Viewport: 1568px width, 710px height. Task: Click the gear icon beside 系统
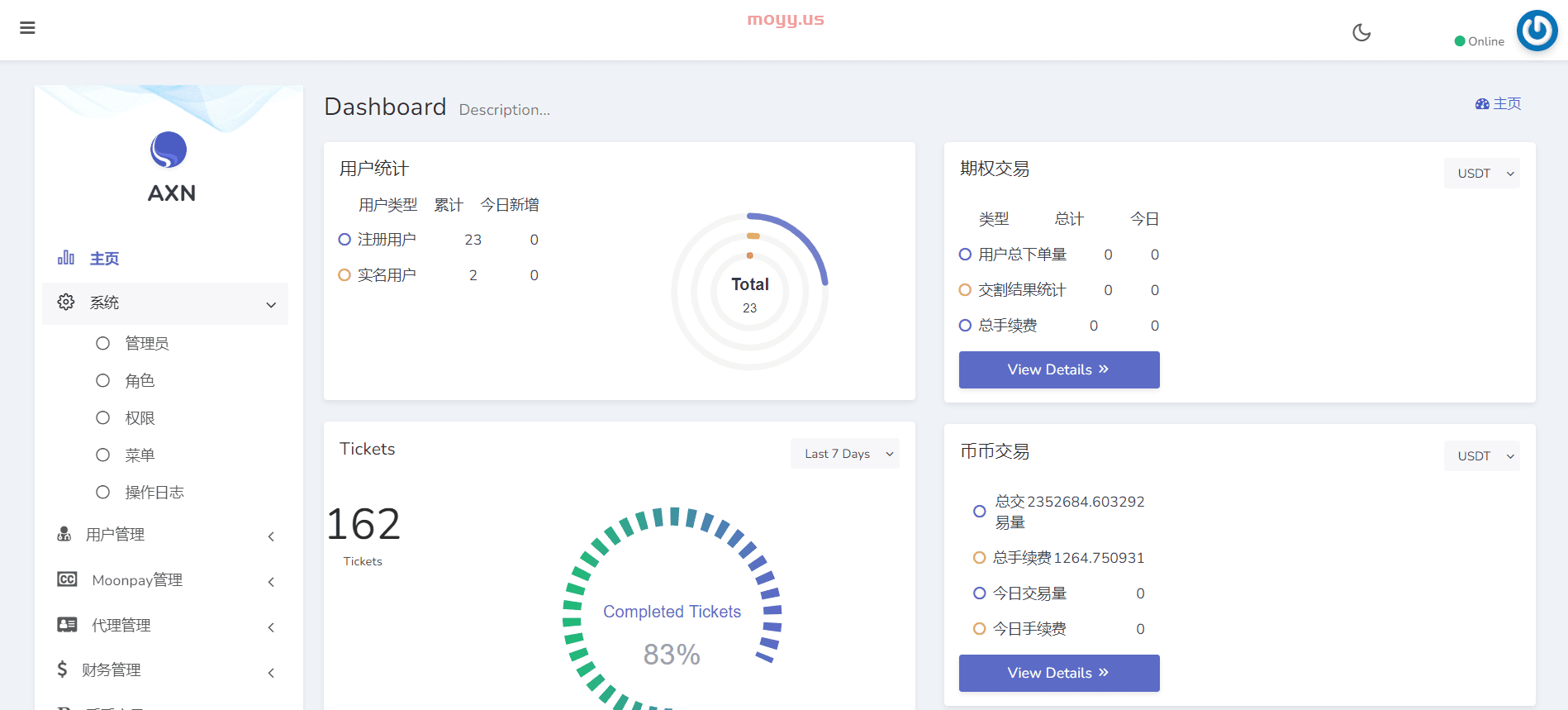(66, 302)
